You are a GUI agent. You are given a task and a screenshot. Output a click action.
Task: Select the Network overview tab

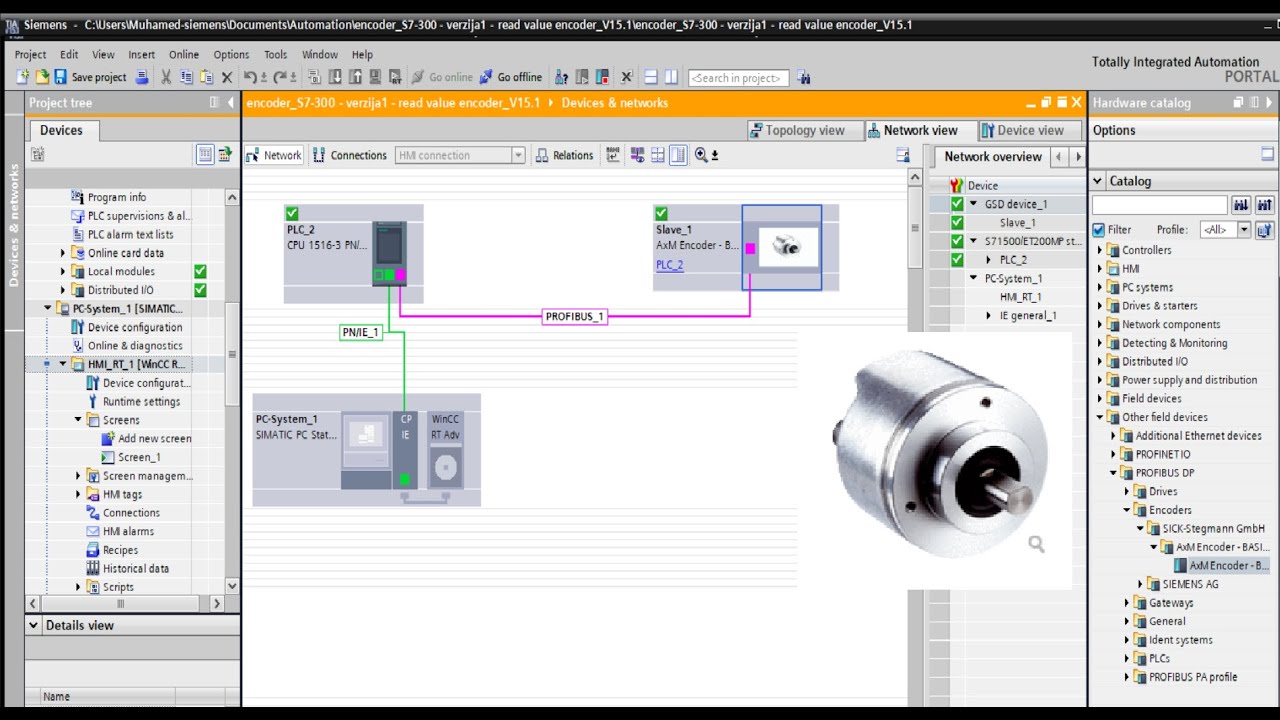click(993, 157)
